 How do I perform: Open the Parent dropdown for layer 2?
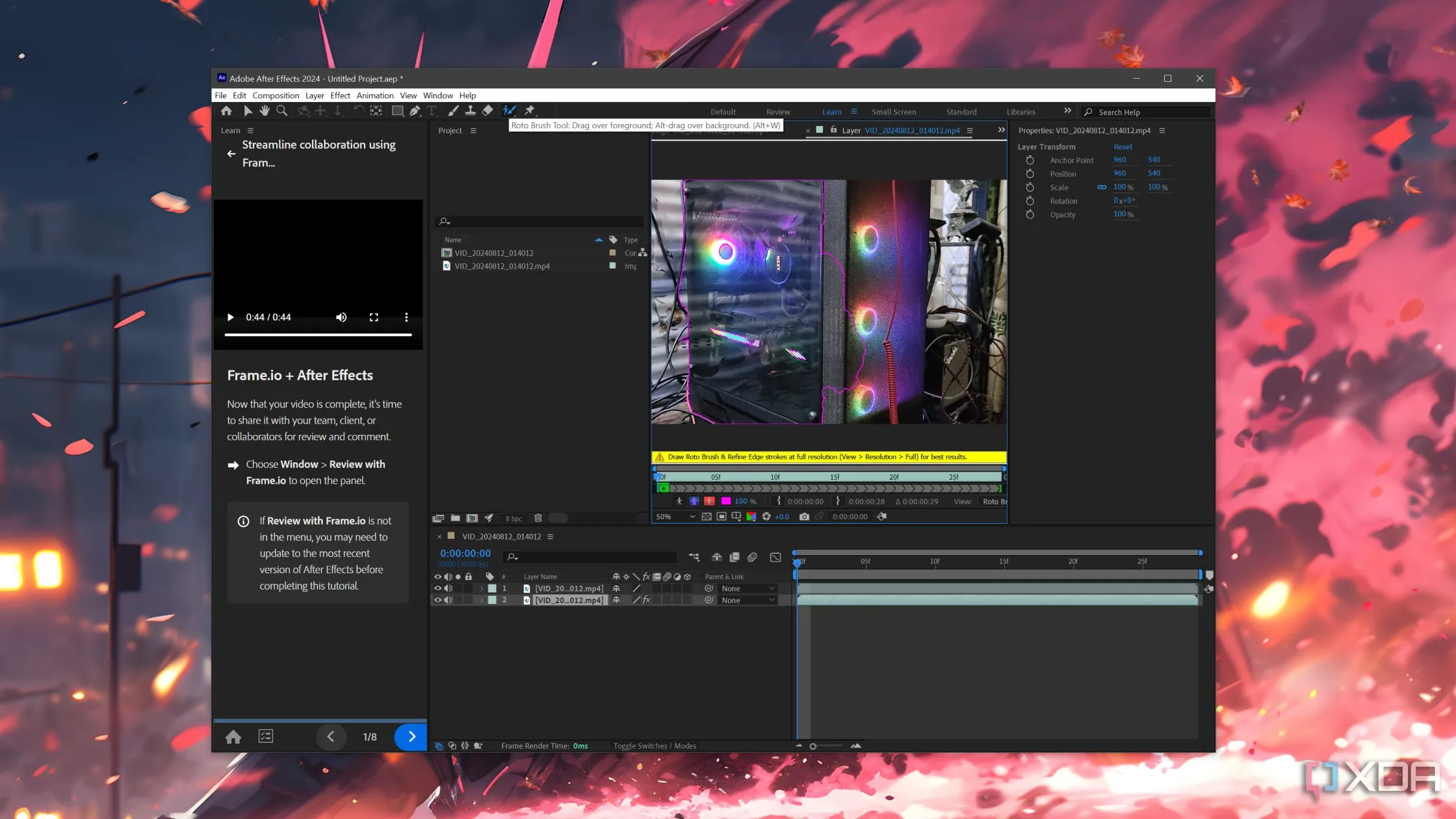point(747,600)
